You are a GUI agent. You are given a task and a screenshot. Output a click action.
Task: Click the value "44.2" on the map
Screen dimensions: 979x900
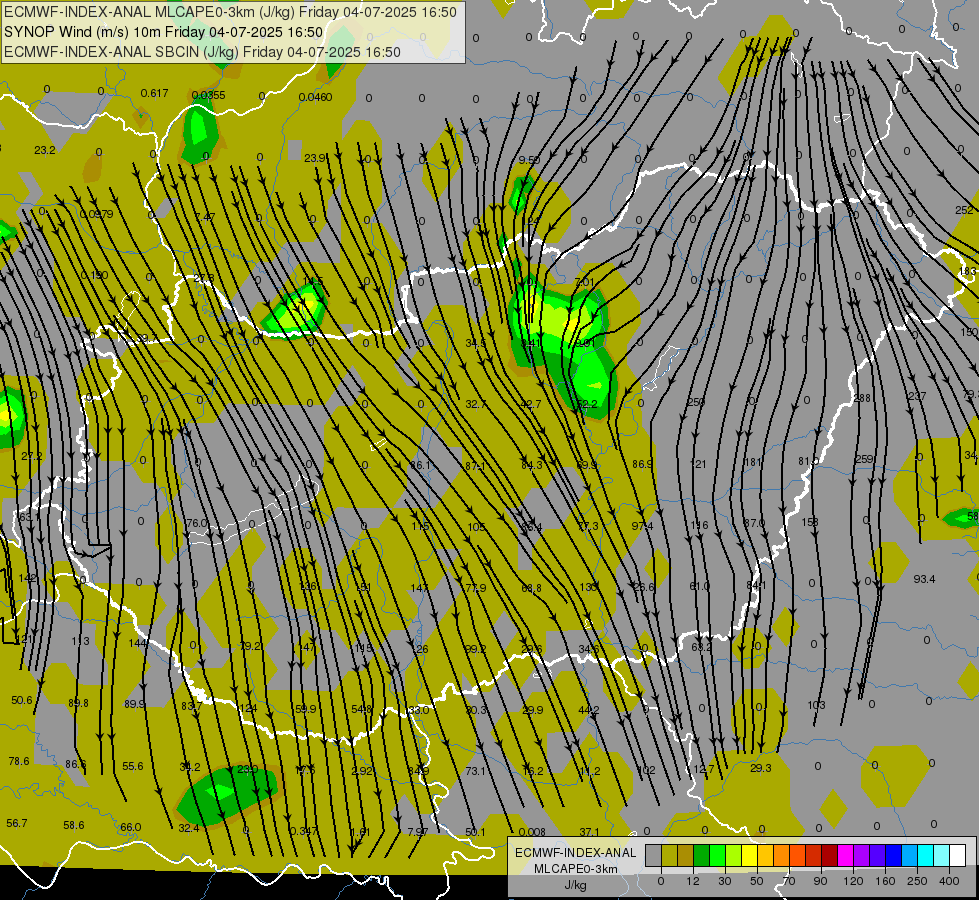point(589,710)
